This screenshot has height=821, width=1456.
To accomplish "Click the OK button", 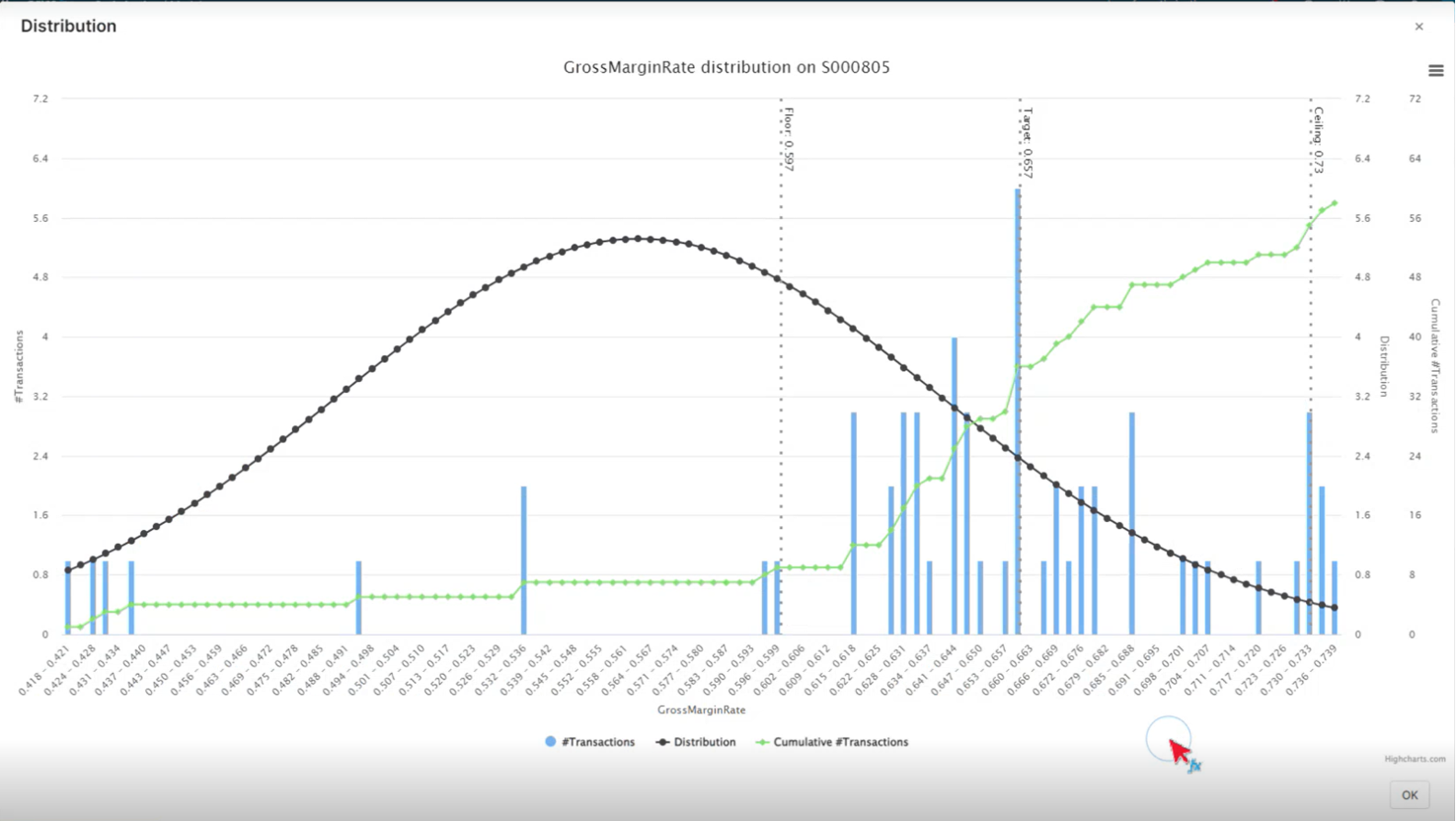I will 1409,795.
